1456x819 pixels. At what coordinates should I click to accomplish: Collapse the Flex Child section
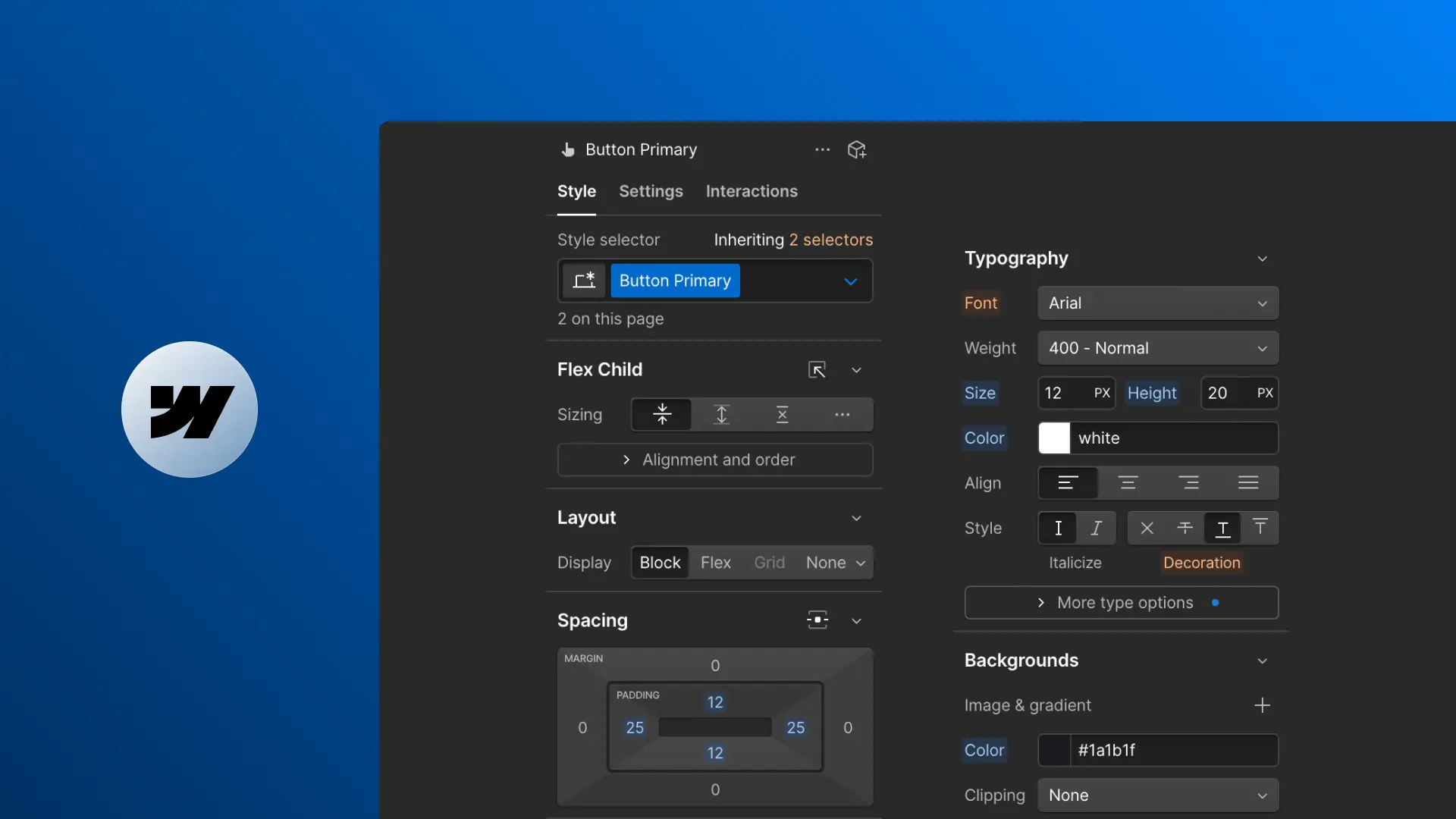pyautogui.click(x=856, y=370)
